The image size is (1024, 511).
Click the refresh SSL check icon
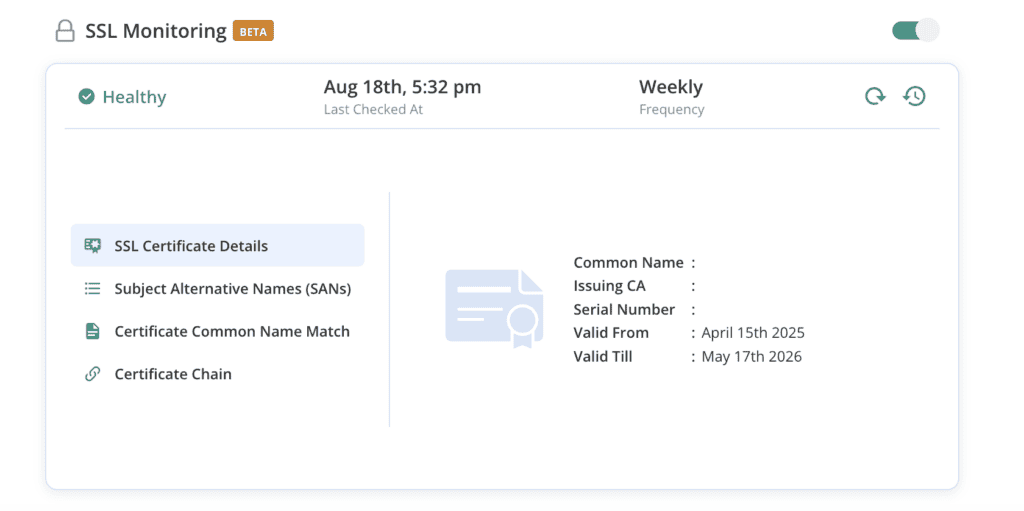[875, 97]
